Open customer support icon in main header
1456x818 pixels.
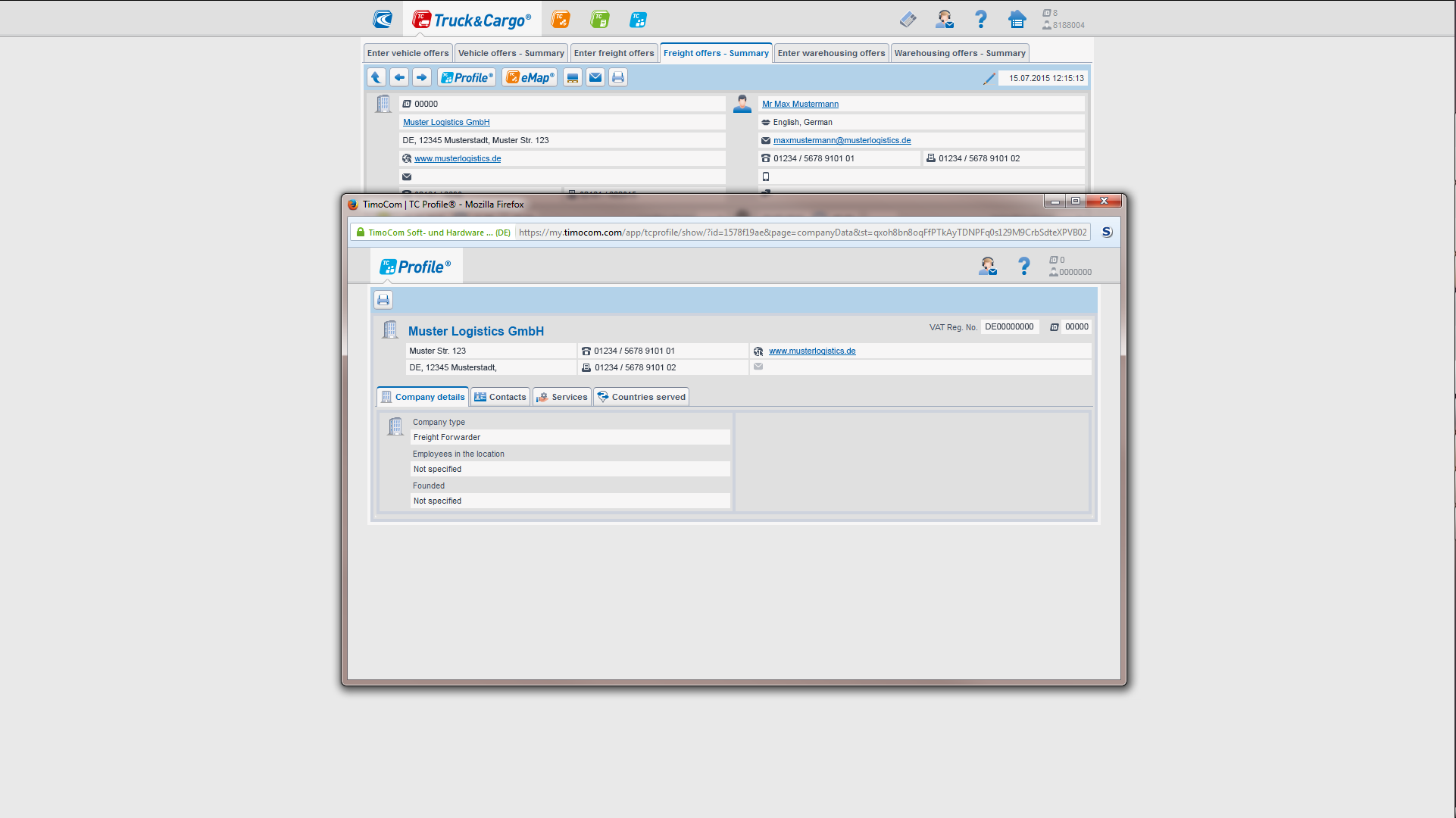tap(944, 20)
